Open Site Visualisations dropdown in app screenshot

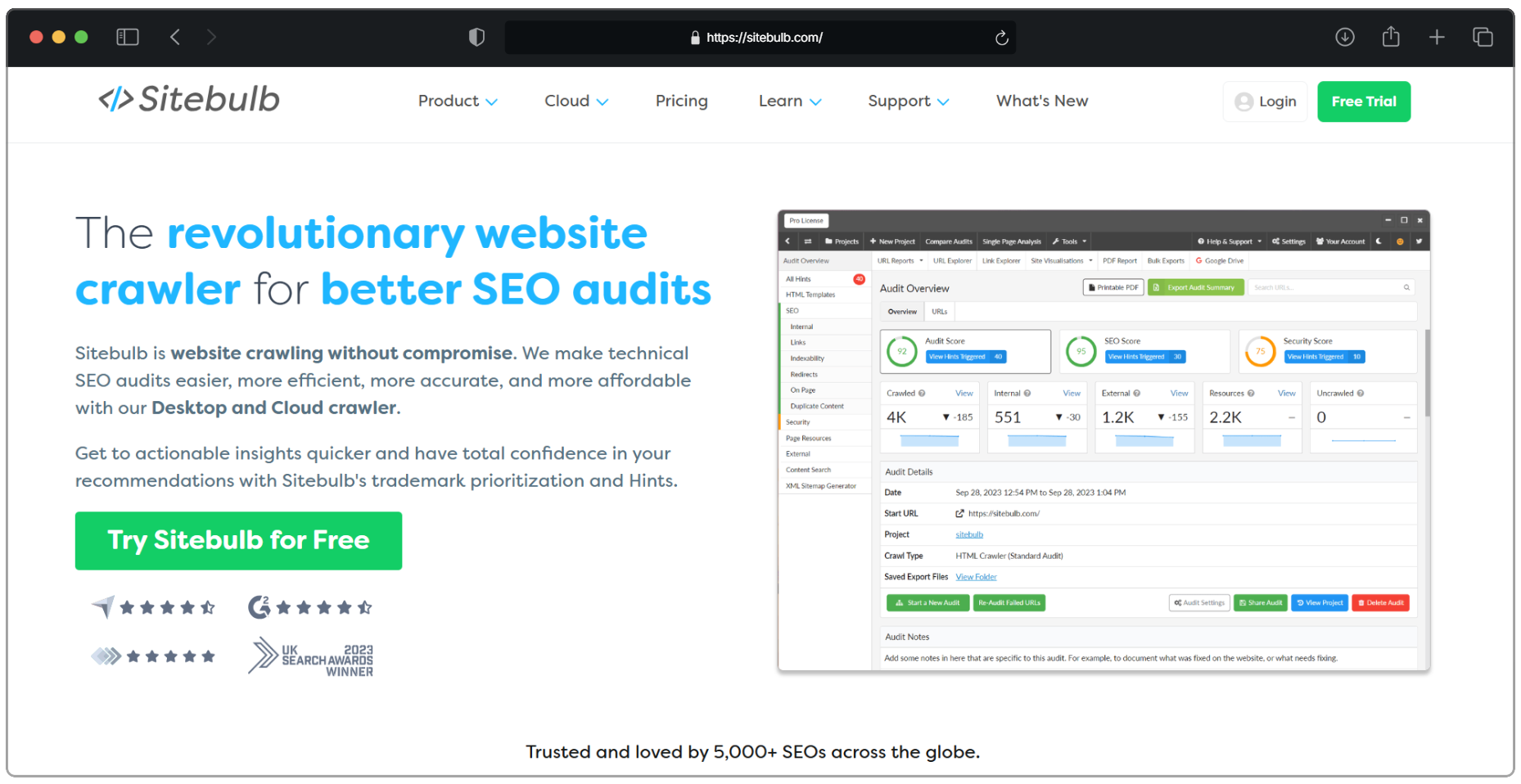(x=1062, y=261)
